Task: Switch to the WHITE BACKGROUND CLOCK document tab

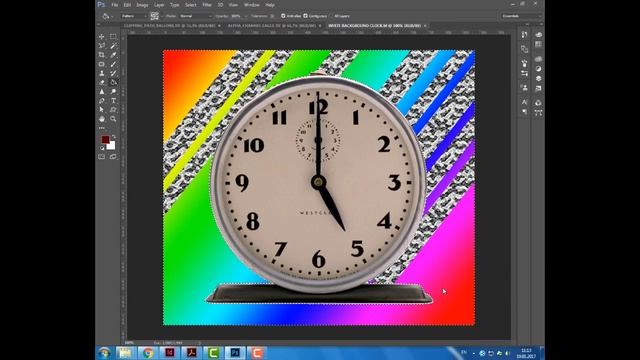Action: coord(375,25)
